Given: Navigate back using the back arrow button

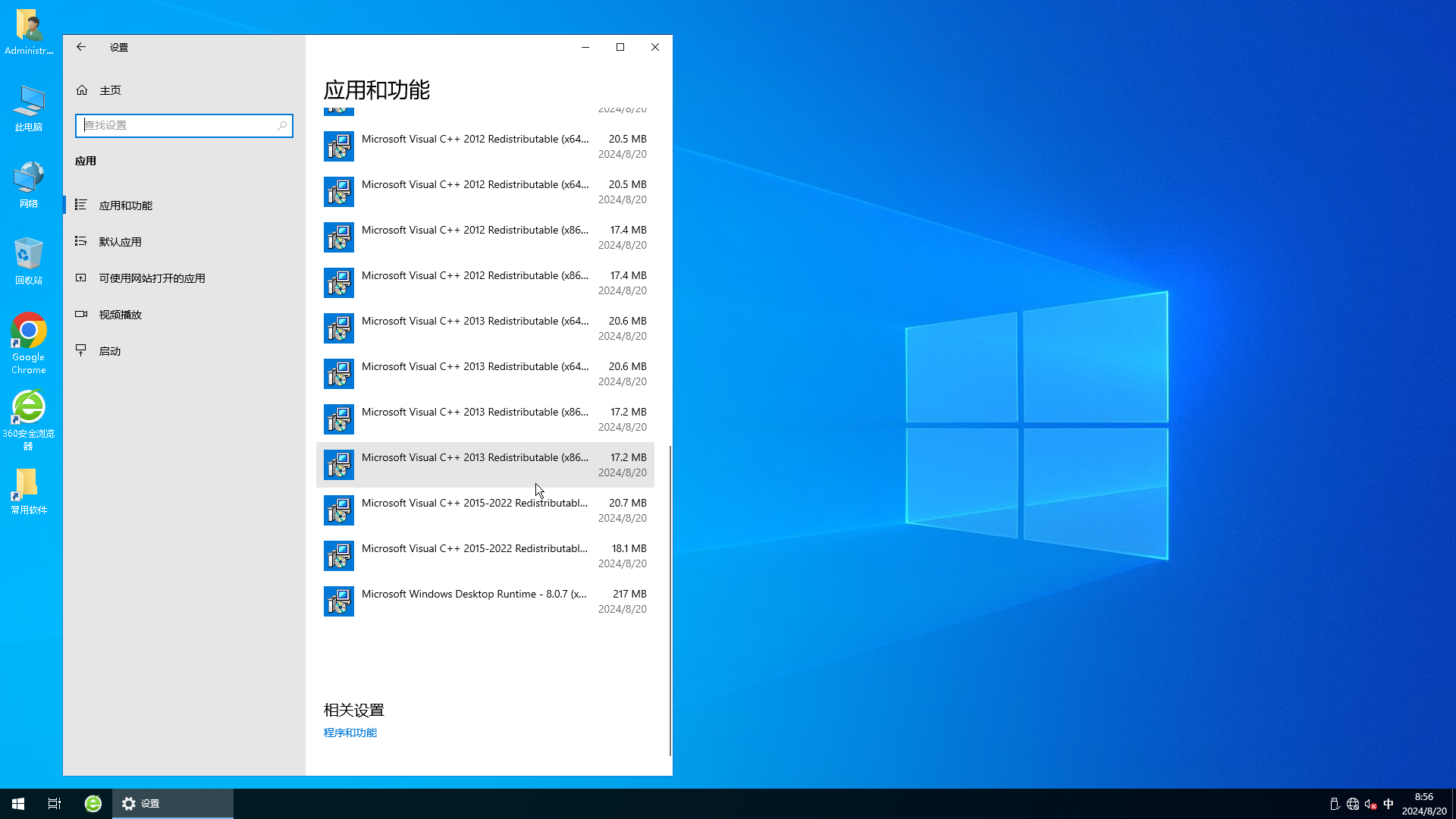Looking at the screenshot, I should click(81, 47).
